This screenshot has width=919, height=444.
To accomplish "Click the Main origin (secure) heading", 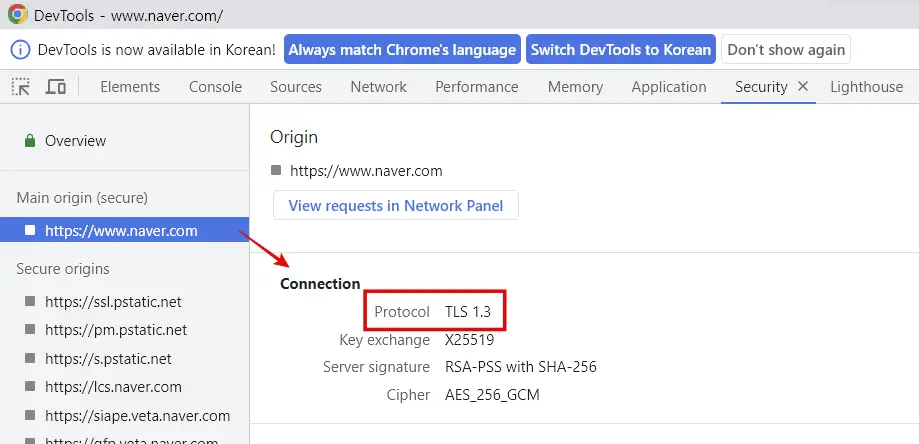I will click(x=82, y=198).
